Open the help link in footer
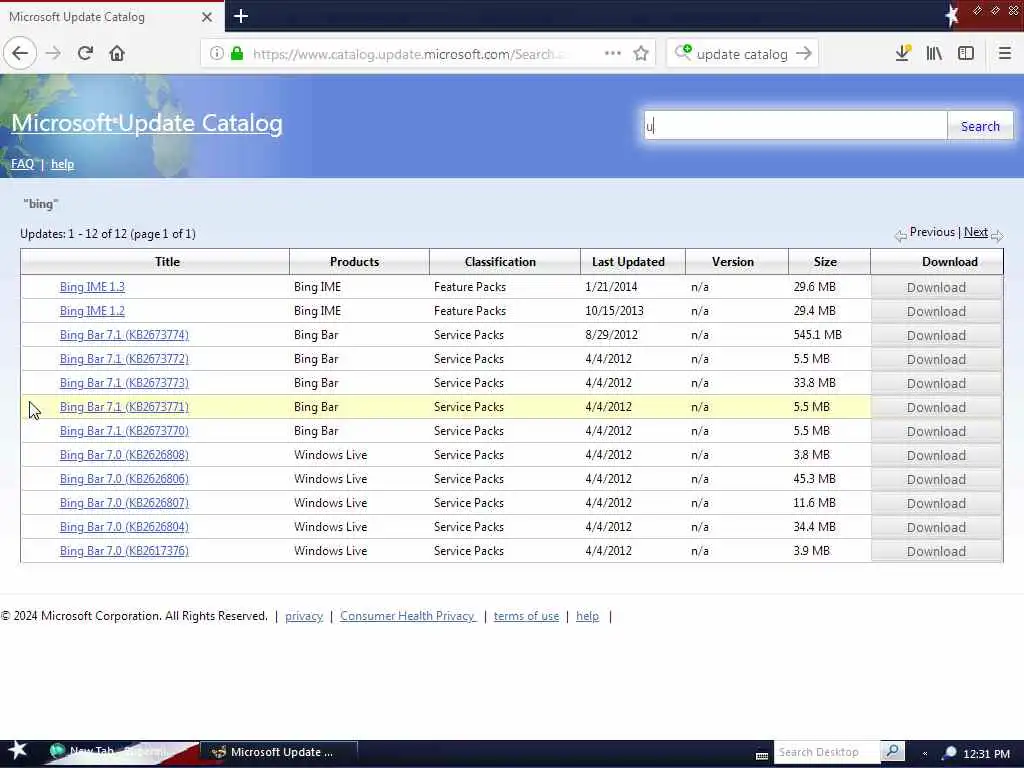Image resolution: width=1024 pixels, height=768 pixels. pyautogui.click(x=587, y=616)
